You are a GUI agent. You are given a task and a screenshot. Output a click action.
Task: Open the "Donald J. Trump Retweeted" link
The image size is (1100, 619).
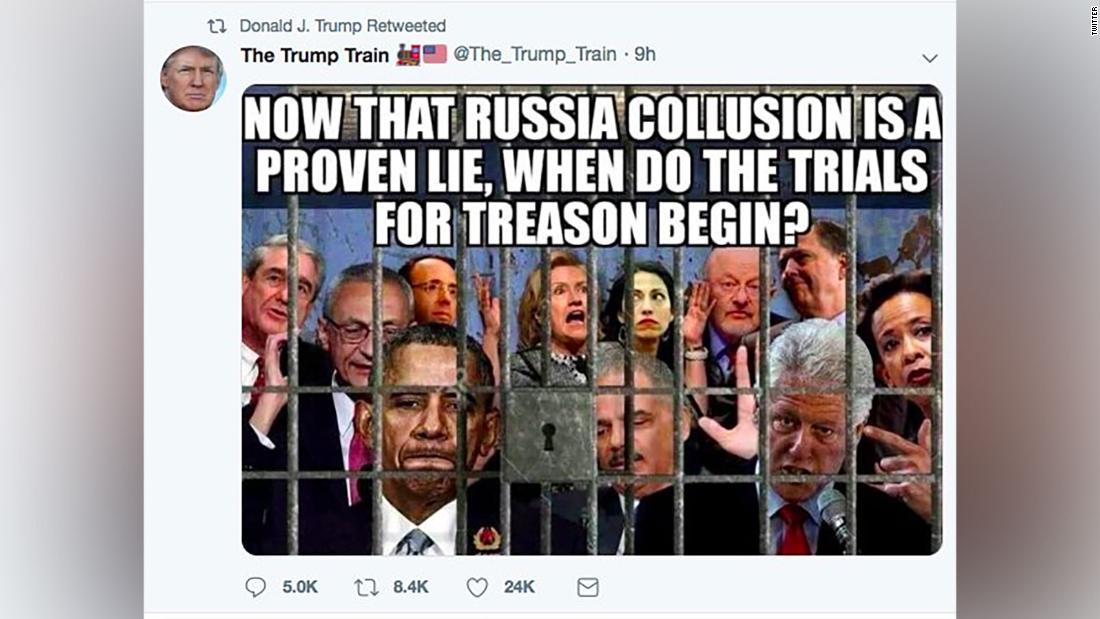(342, 26)
